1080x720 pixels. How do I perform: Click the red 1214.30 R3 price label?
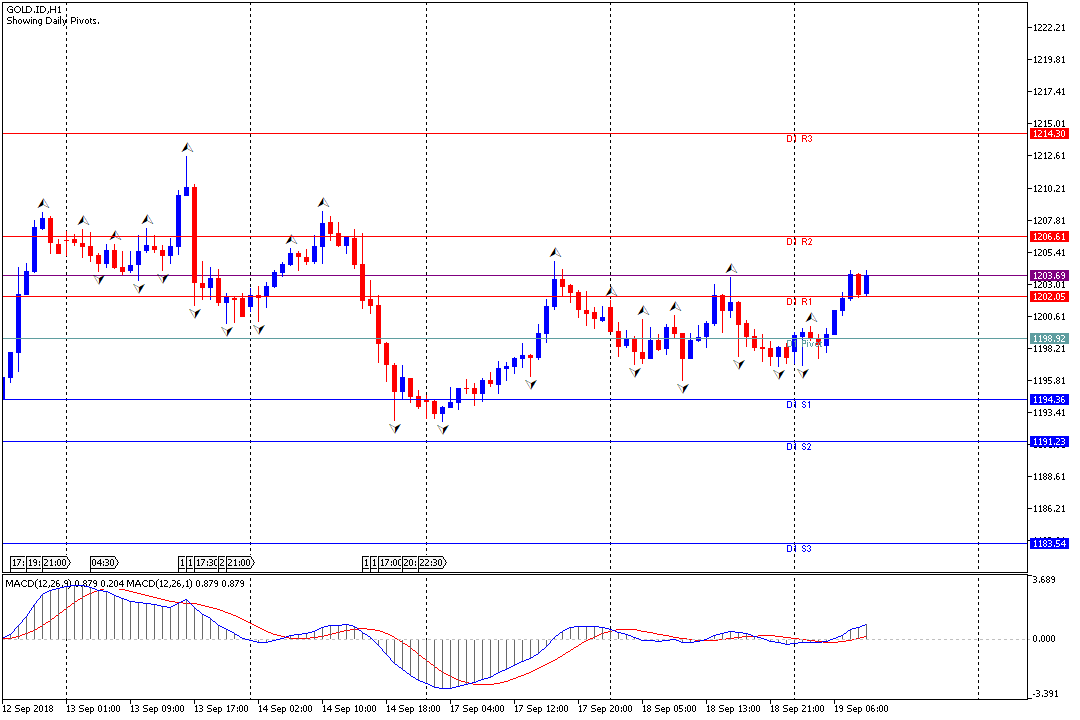(x=1049, y=134)
